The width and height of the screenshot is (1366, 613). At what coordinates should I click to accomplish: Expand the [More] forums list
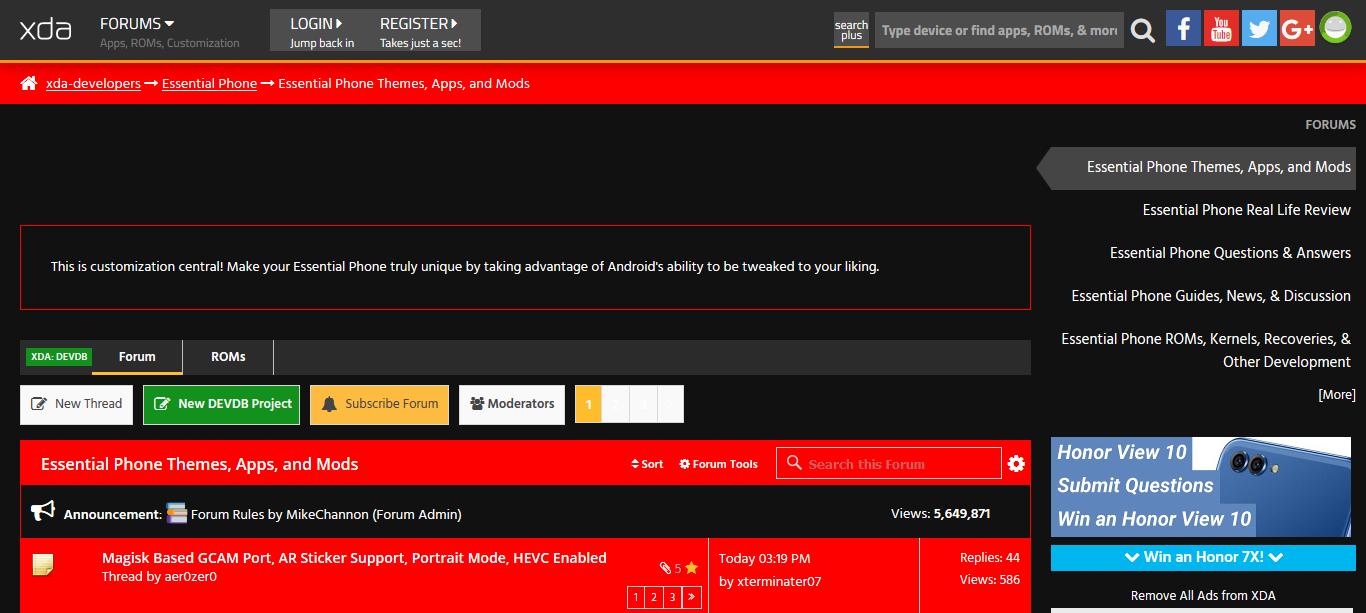pyautogui.click(x=1337, y=395)
